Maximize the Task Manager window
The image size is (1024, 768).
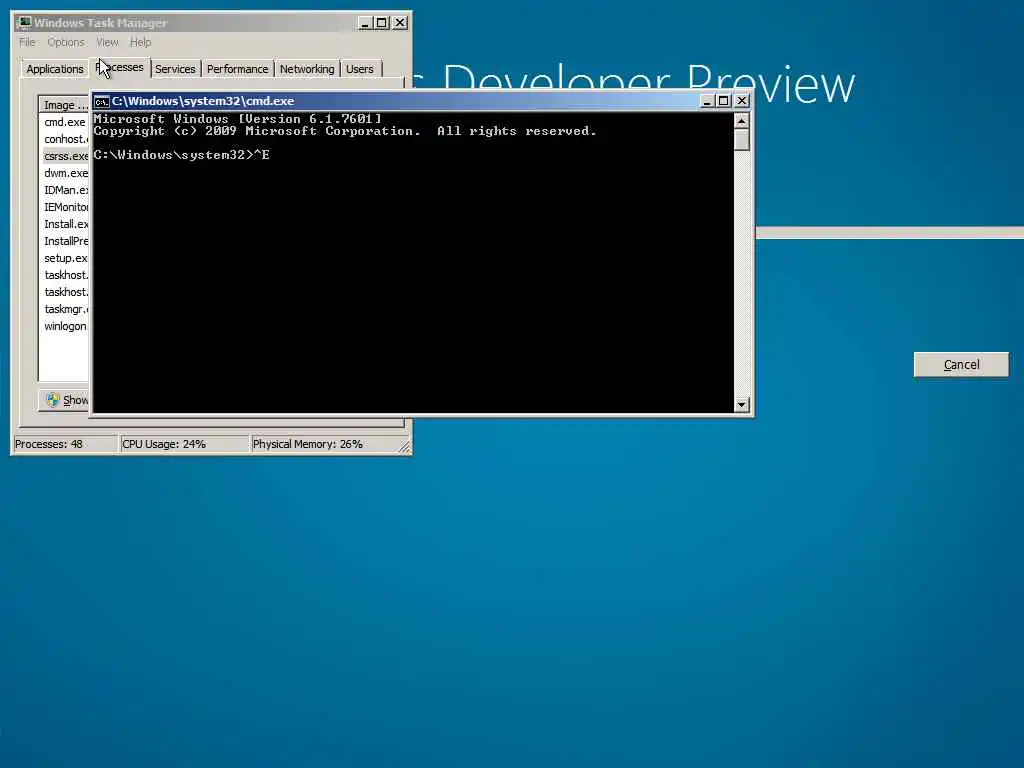pyautogui.click(x=382, y=23)
